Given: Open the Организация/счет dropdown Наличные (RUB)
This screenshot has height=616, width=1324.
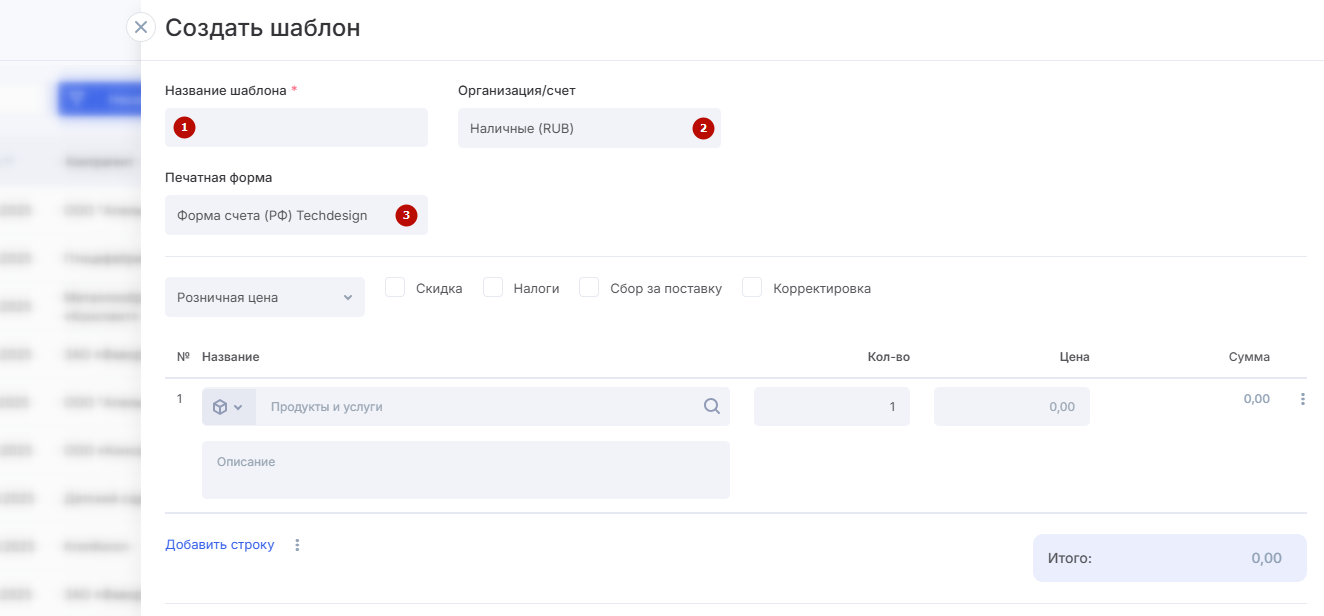Looking at the screenshot, I should 575,128.
